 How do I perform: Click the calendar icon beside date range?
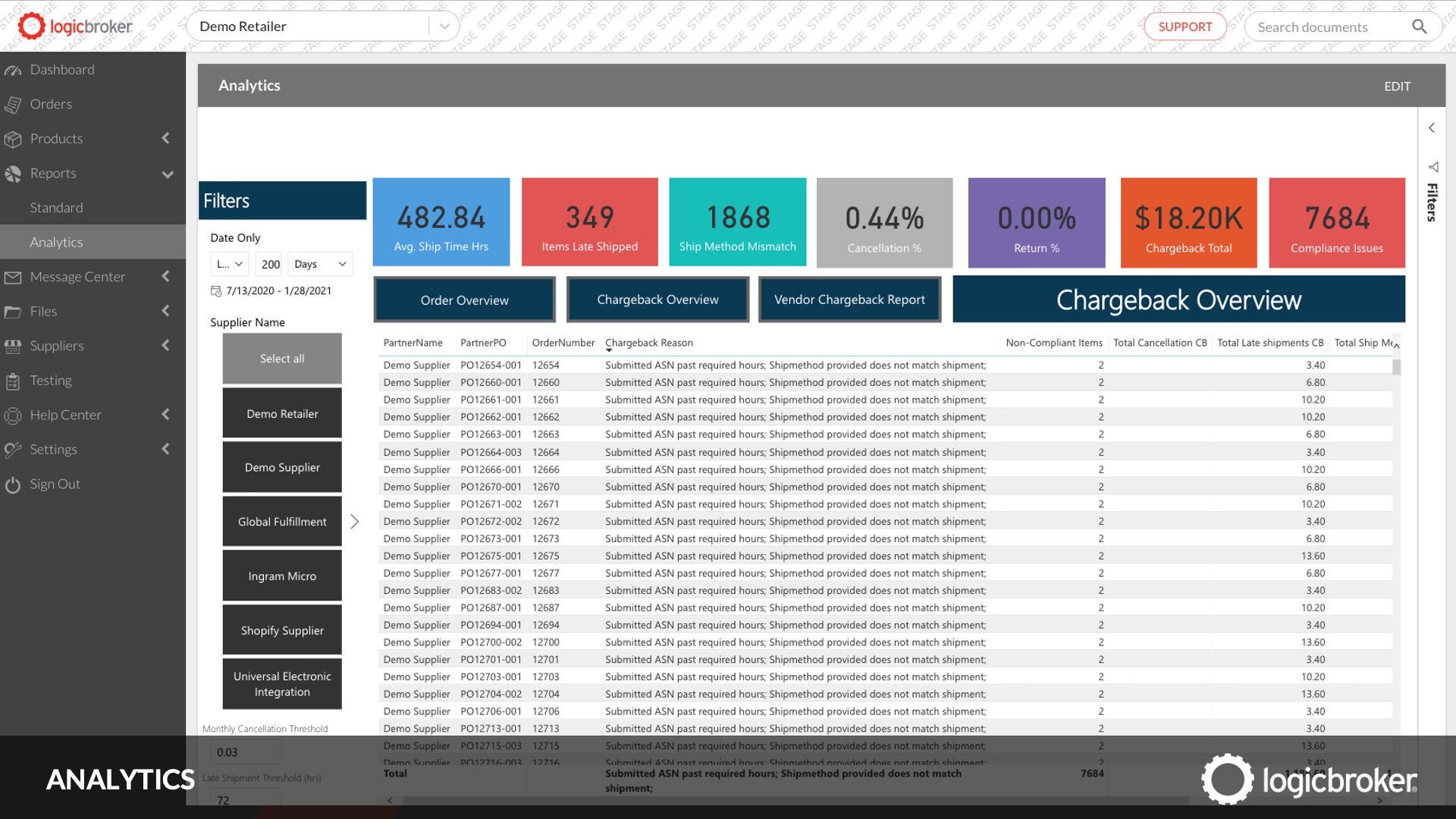[216, 291]
